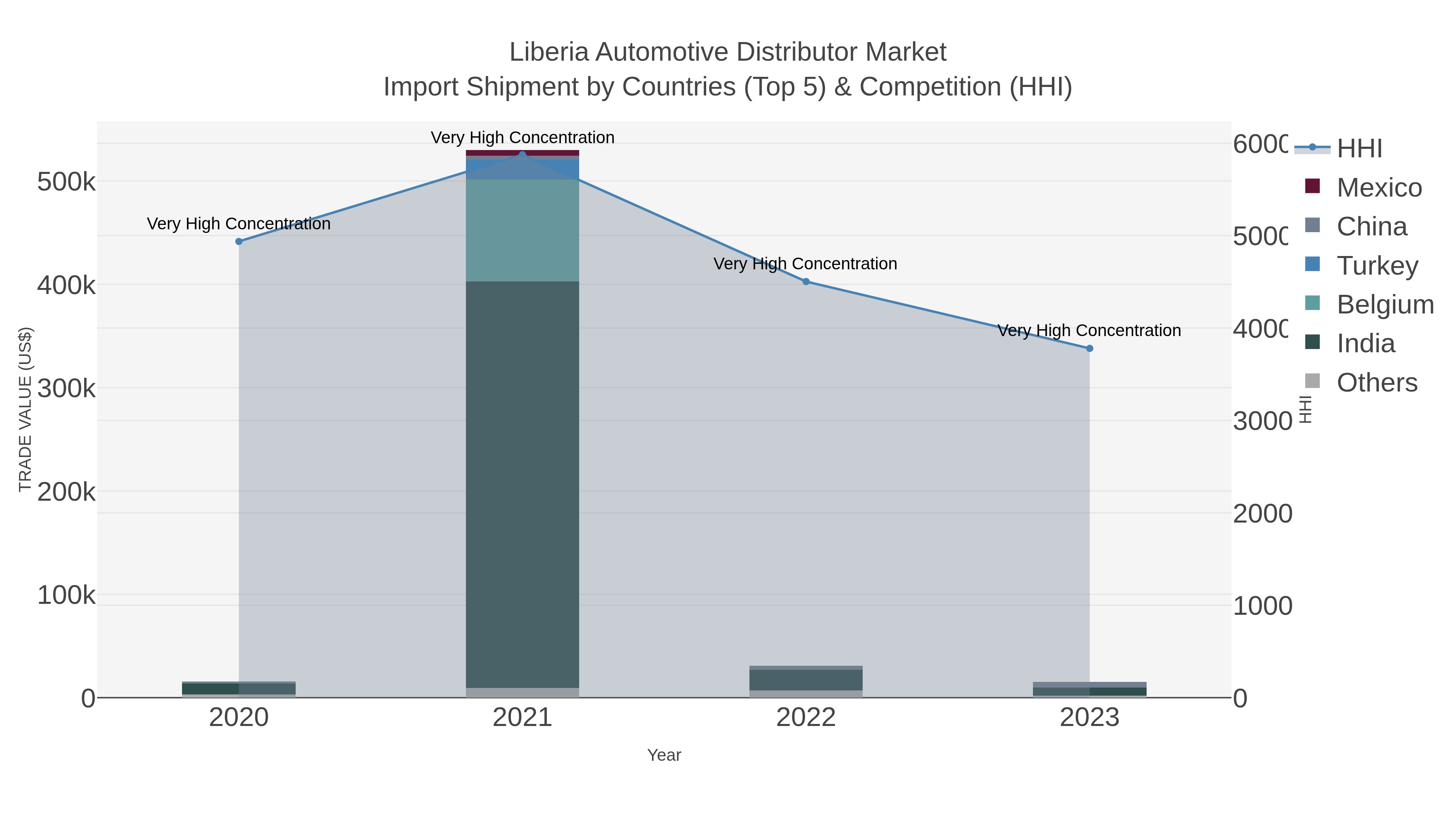Select the Others segment of 2021 bar
Image resolution: width=1456 pixels, height=819 pixels.
click(x=522, y=692)
